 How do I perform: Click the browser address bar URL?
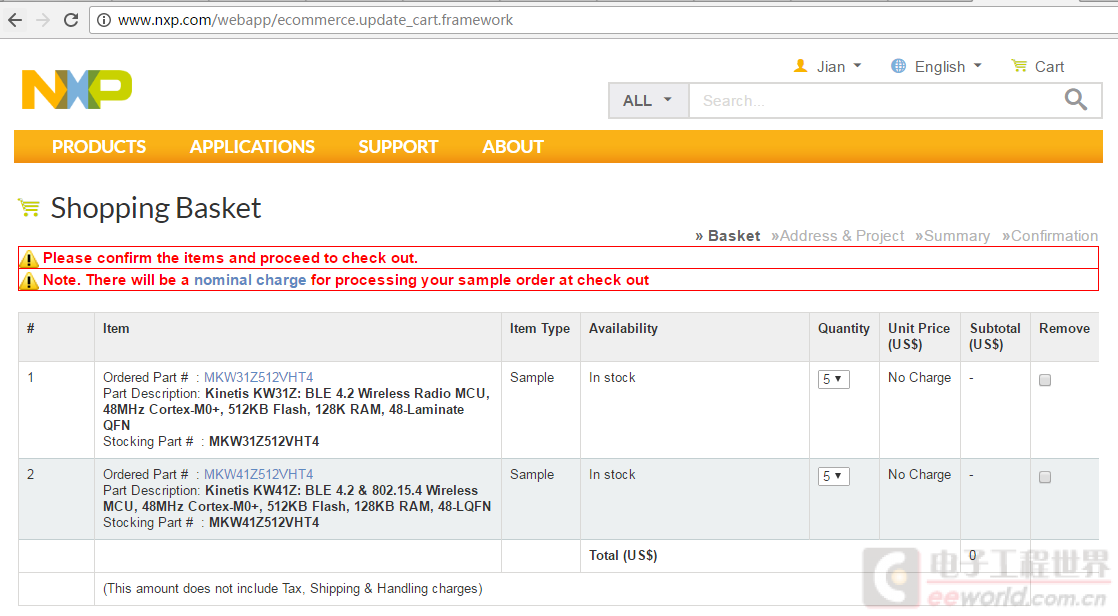(x=315, y=20)
